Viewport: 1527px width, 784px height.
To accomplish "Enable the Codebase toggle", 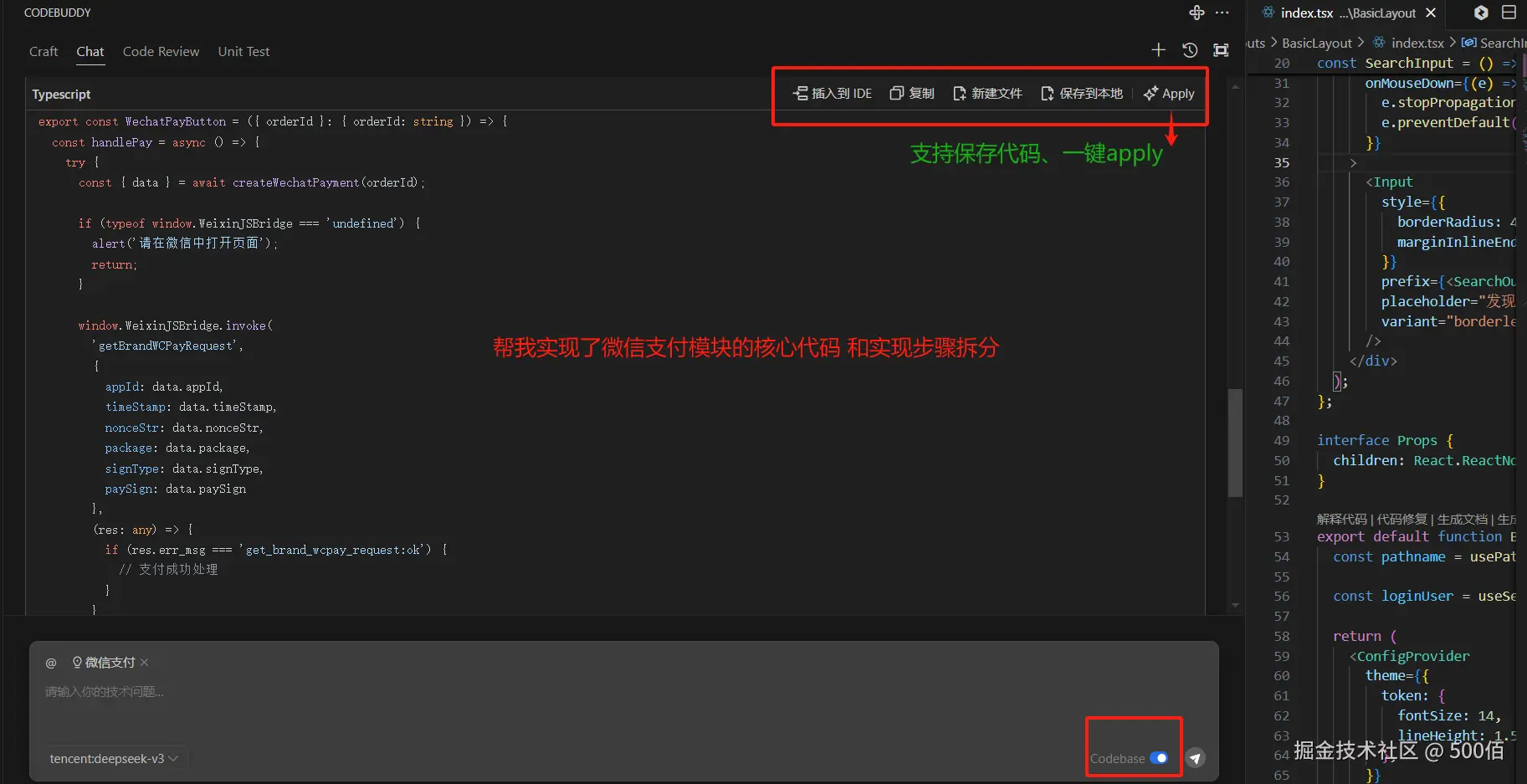I will 1160,757.
